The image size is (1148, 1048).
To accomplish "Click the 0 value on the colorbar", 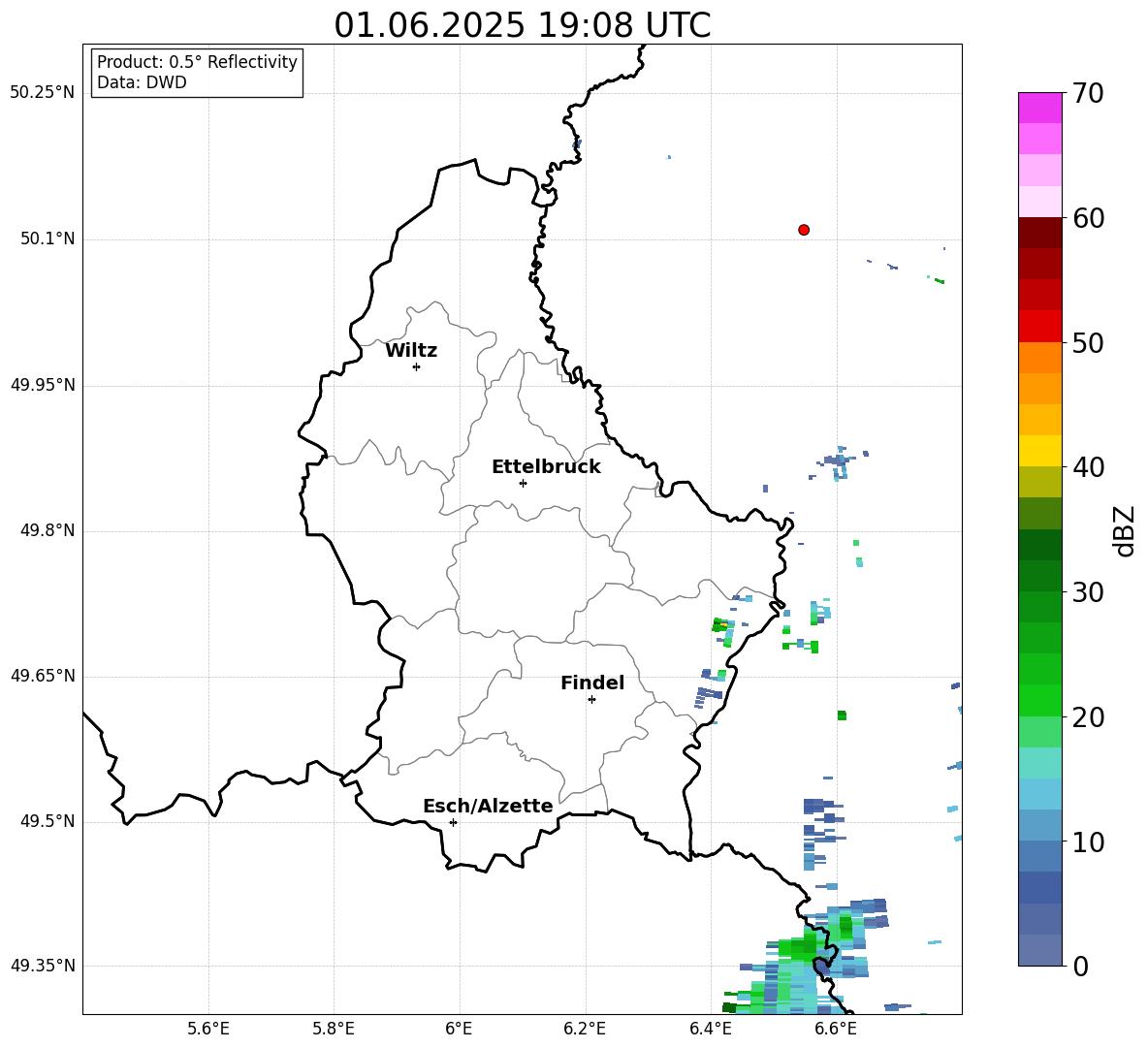I will [1080, 967].
